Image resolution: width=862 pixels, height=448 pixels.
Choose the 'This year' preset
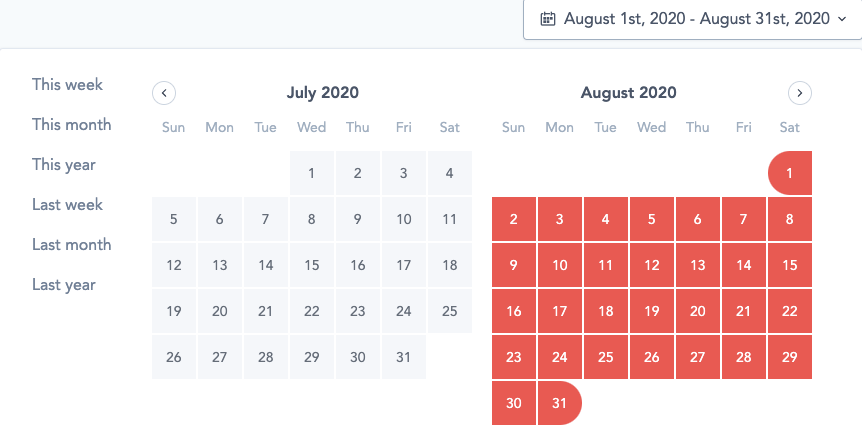(64, 165)
